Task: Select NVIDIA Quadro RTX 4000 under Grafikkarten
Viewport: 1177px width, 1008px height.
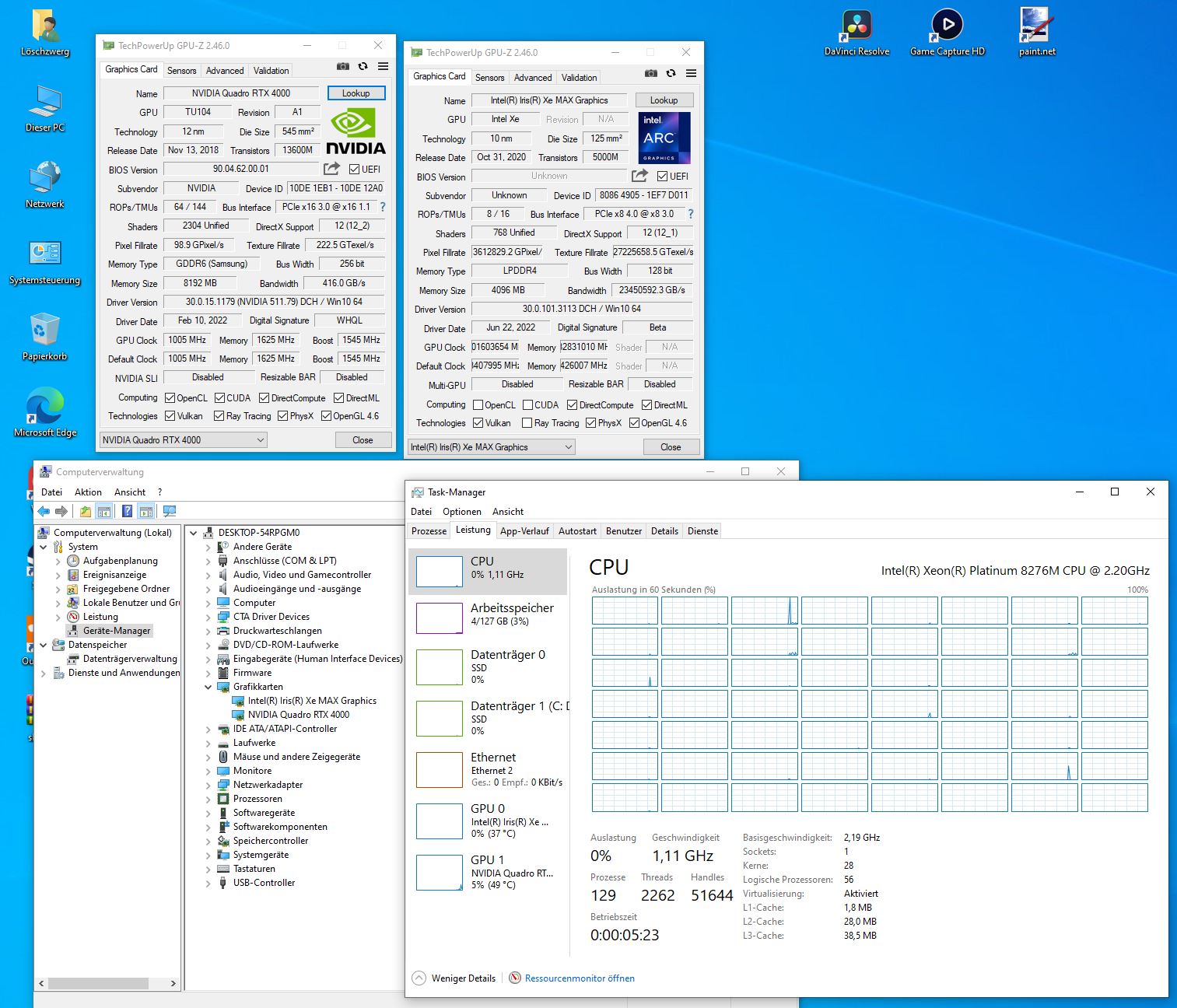Action: 298,715
